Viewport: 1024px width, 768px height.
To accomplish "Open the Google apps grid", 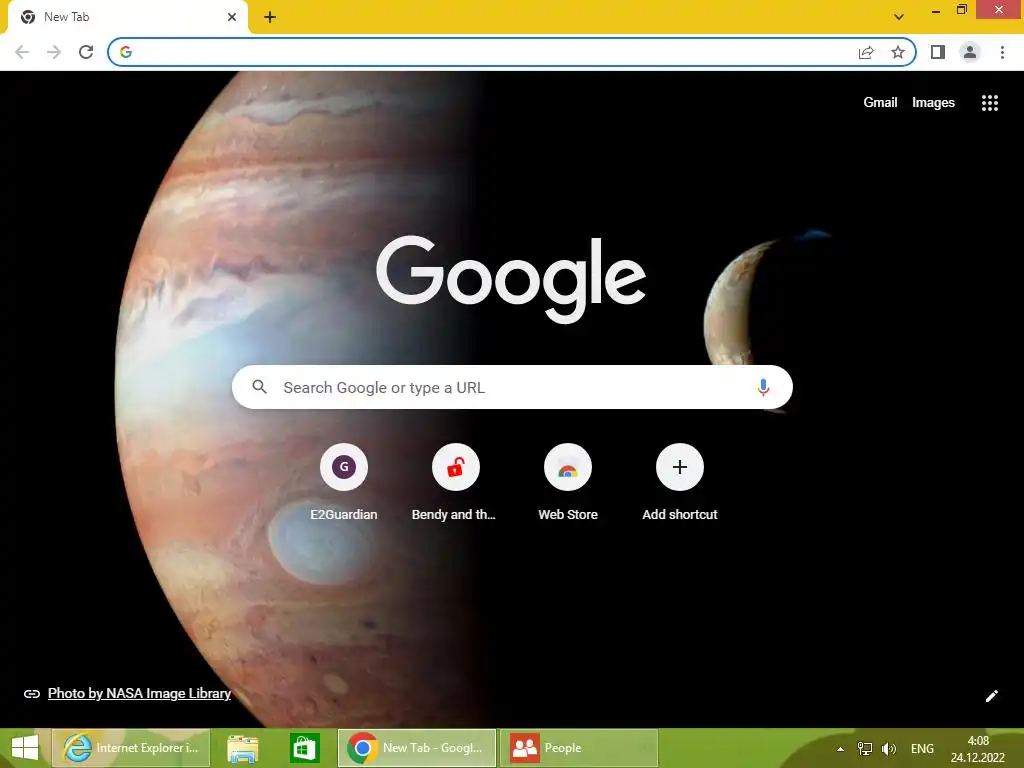I will click(990, 103).
